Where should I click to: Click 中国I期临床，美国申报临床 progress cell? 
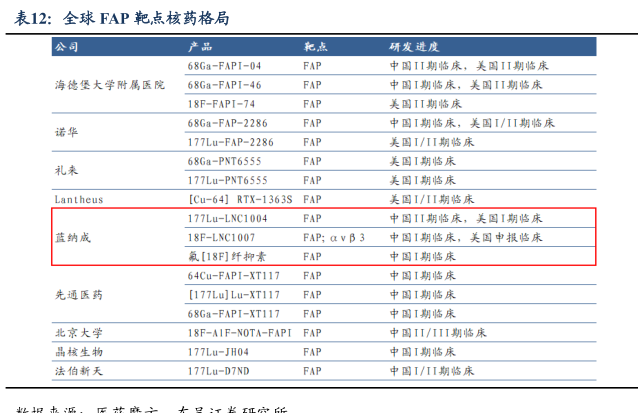pyautogui.click(x=466, y=238)
